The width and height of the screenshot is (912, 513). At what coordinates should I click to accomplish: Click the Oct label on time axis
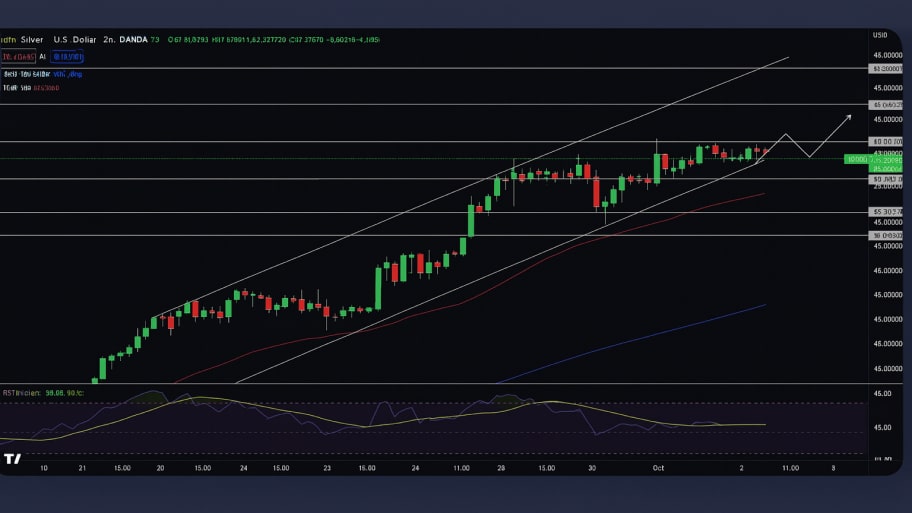(659, 467)
